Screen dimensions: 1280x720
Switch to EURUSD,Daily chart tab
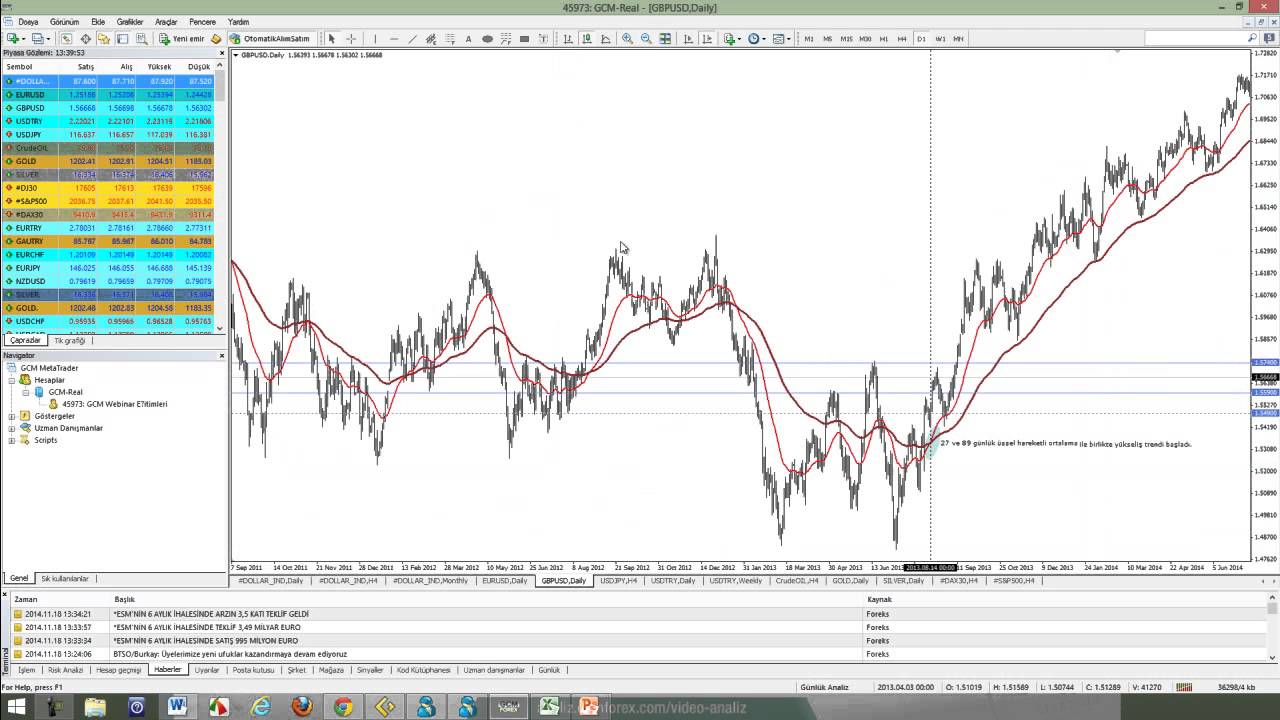[x=504, y=580]
